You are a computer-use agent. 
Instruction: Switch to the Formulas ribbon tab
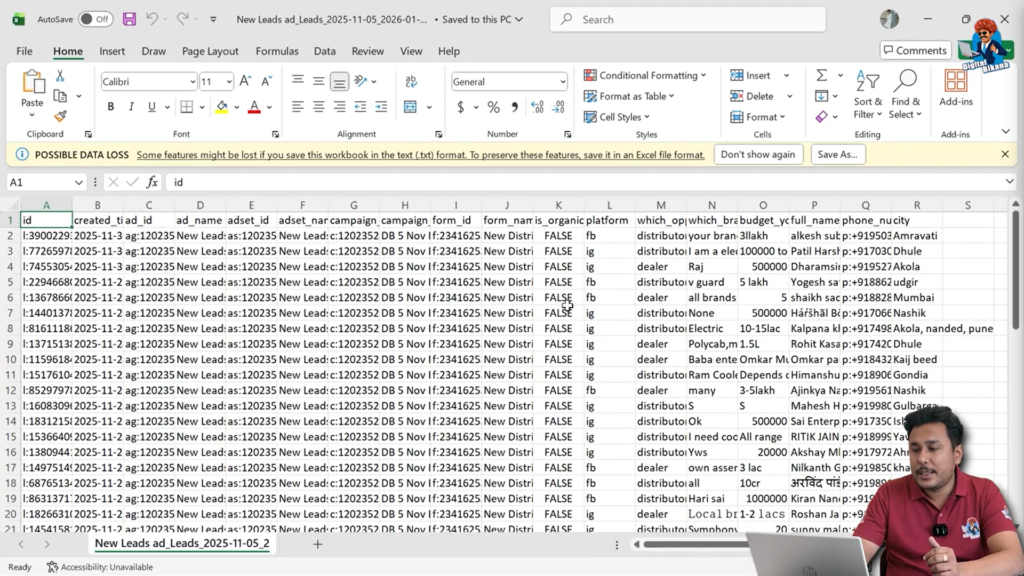(277, 51)
